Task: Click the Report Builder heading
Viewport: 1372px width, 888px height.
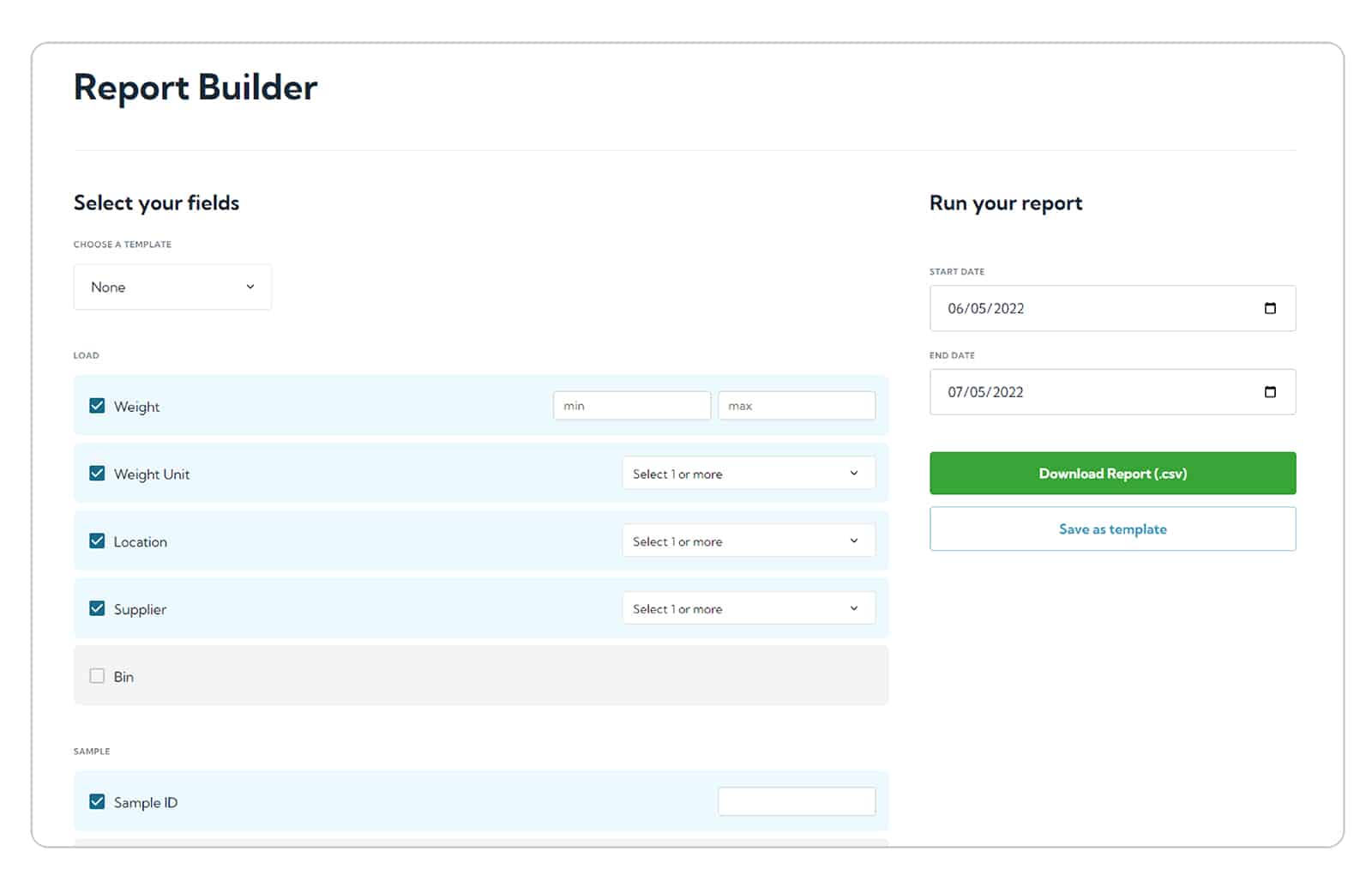Action: [196, 88]
